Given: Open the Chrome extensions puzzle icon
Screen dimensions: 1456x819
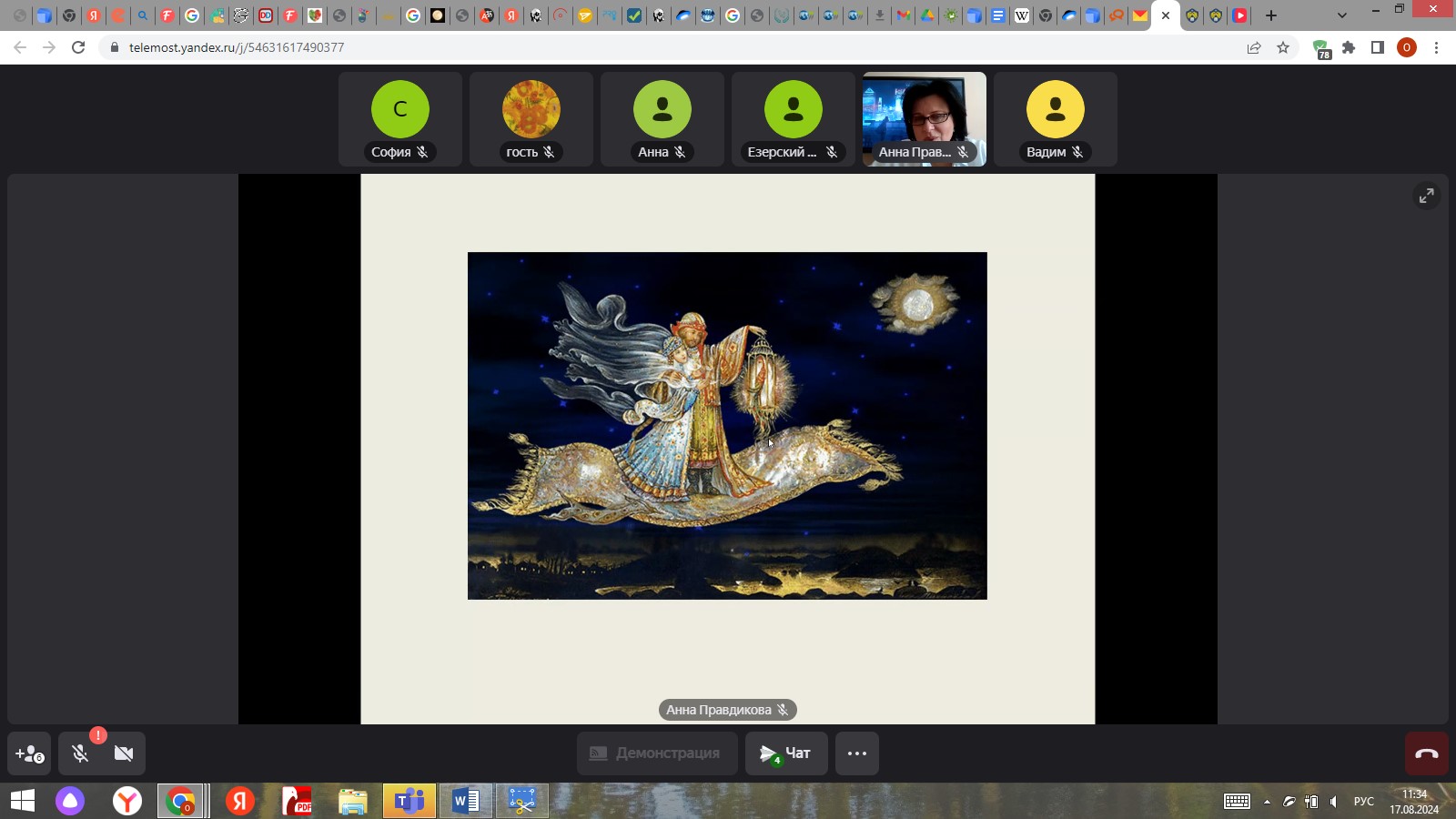Looking at the screenshot, I should tap(1349, 47).
